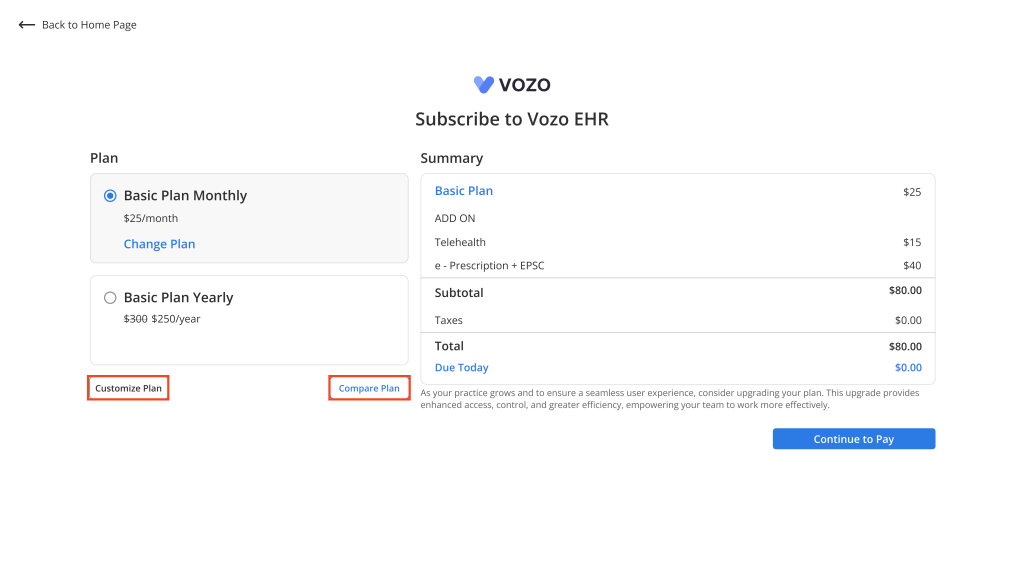Image resolution: width=1024 pixels, height=576 pixels.
Task: Click the Basic Plan Monthly card title
Action: tap(185, 195)
